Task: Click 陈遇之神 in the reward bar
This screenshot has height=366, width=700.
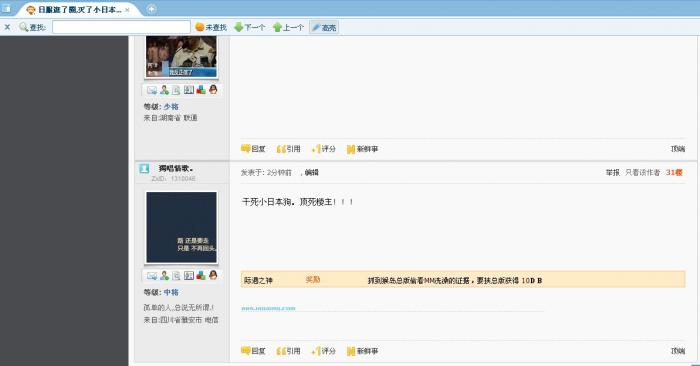Action: [258, 280]
